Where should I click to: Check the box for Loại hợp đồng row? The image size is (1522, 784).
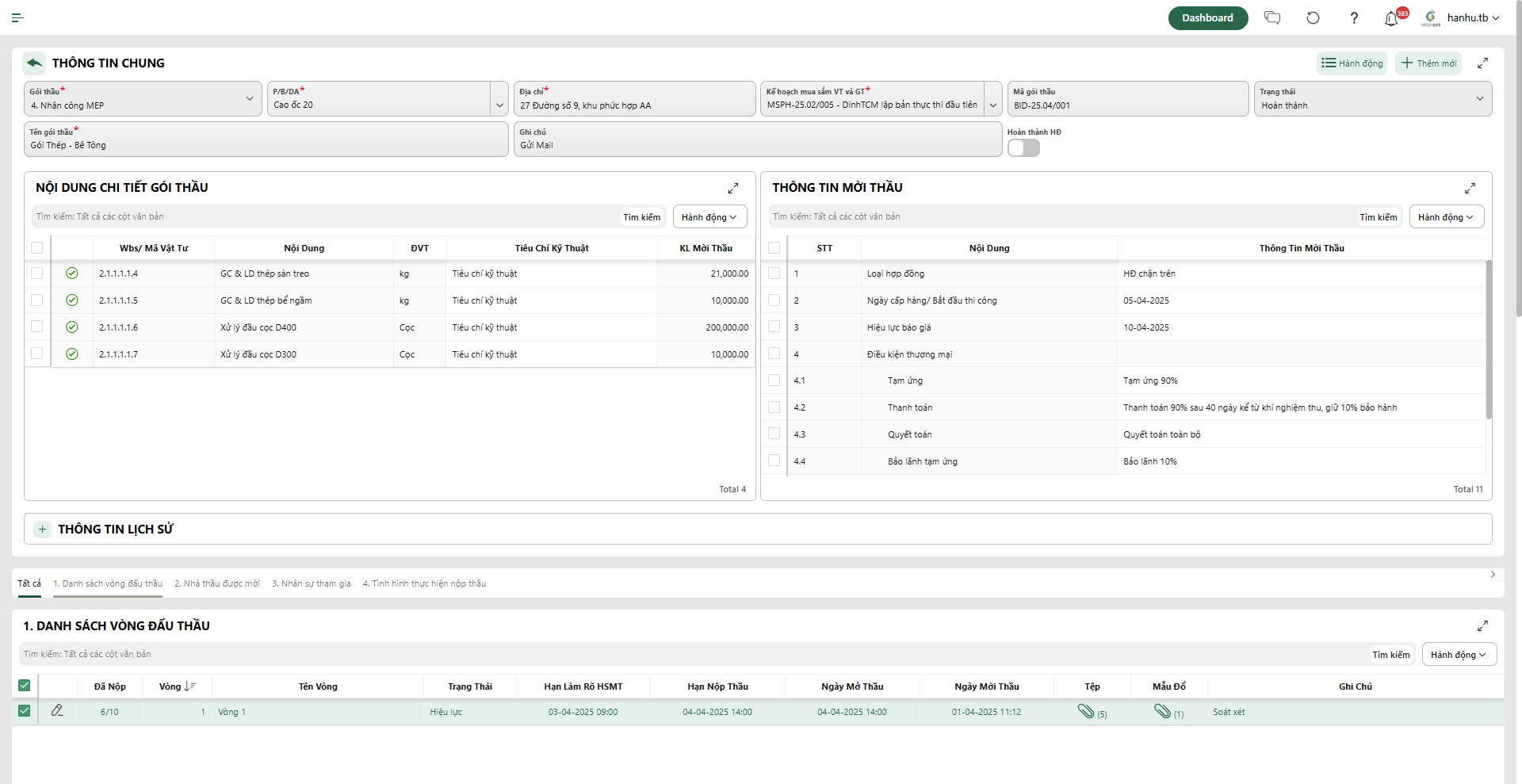pyautogui.click(x=774, y=273)
